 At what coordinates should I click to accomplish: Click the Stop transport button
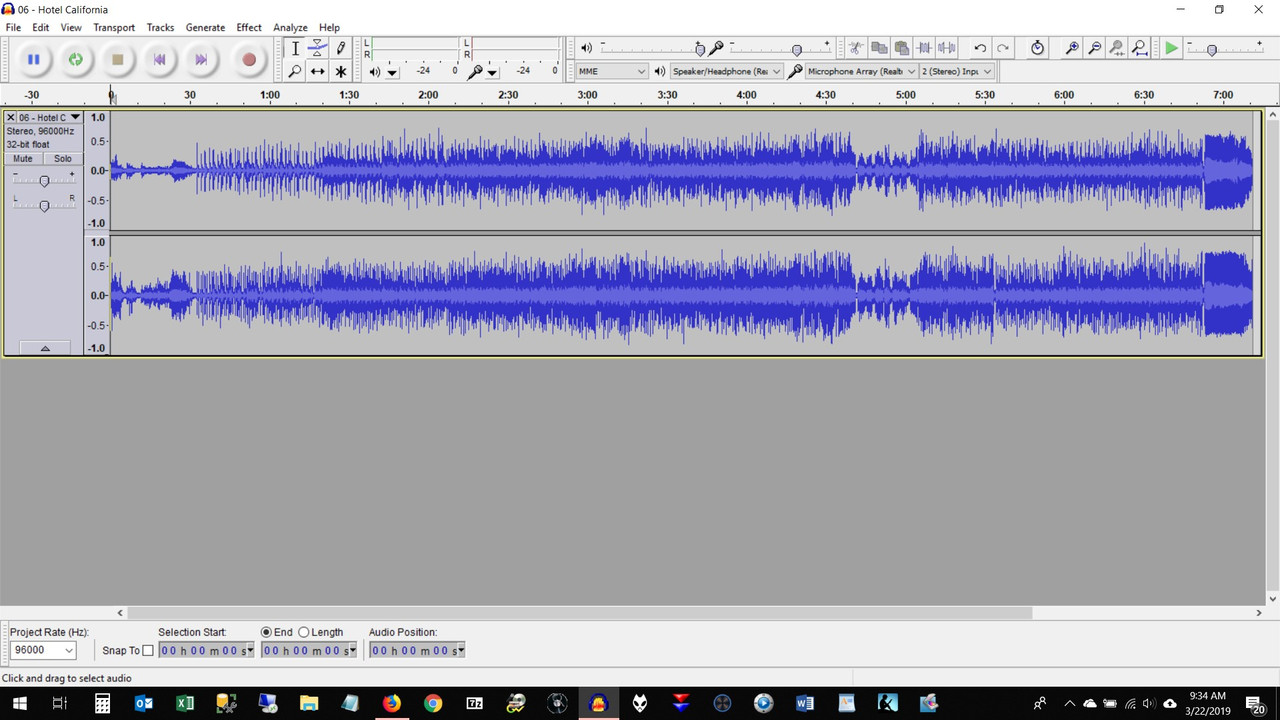(117, 60)
